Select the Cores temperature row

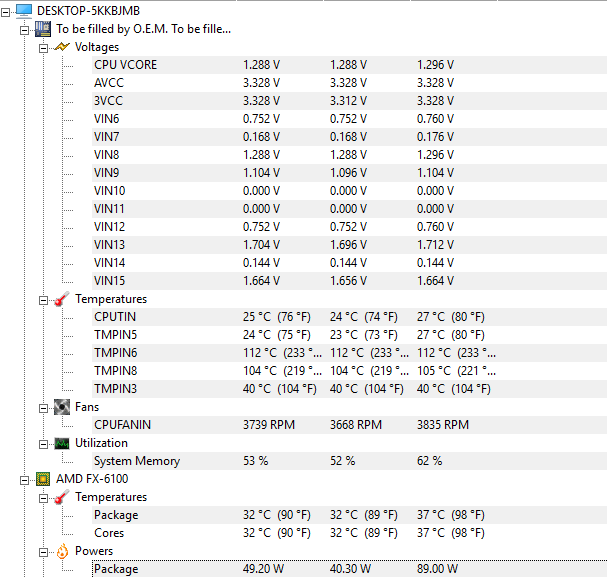coord(350,533)
